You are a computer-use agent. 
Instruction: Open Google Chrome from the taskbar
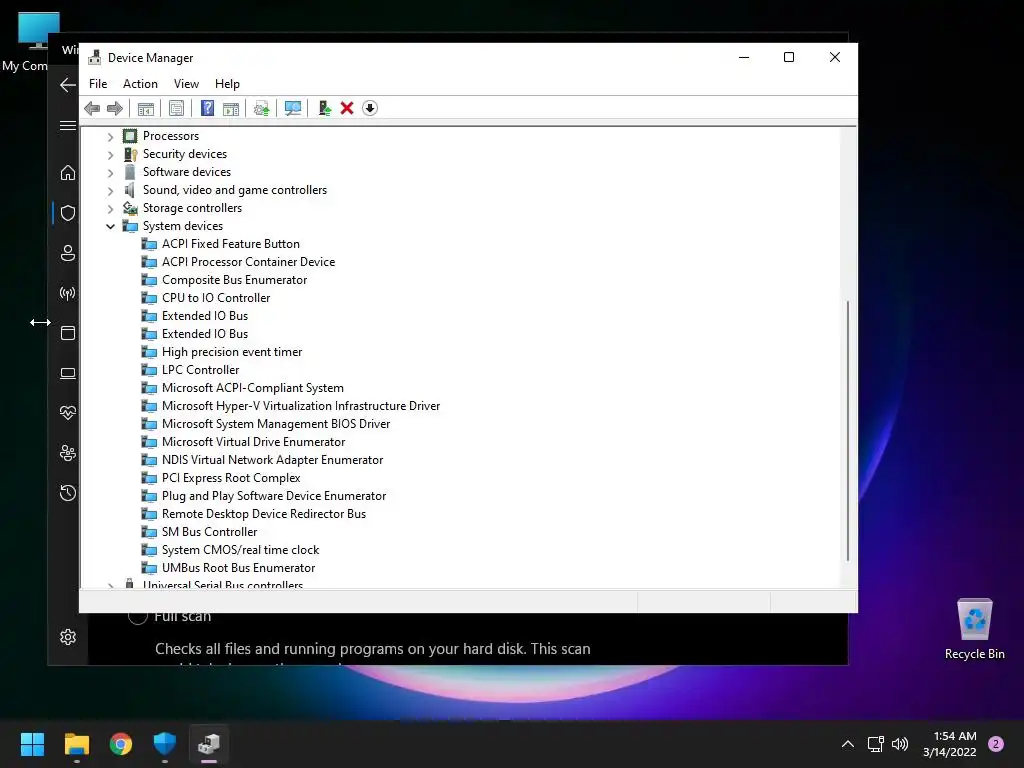pos(121,744)
